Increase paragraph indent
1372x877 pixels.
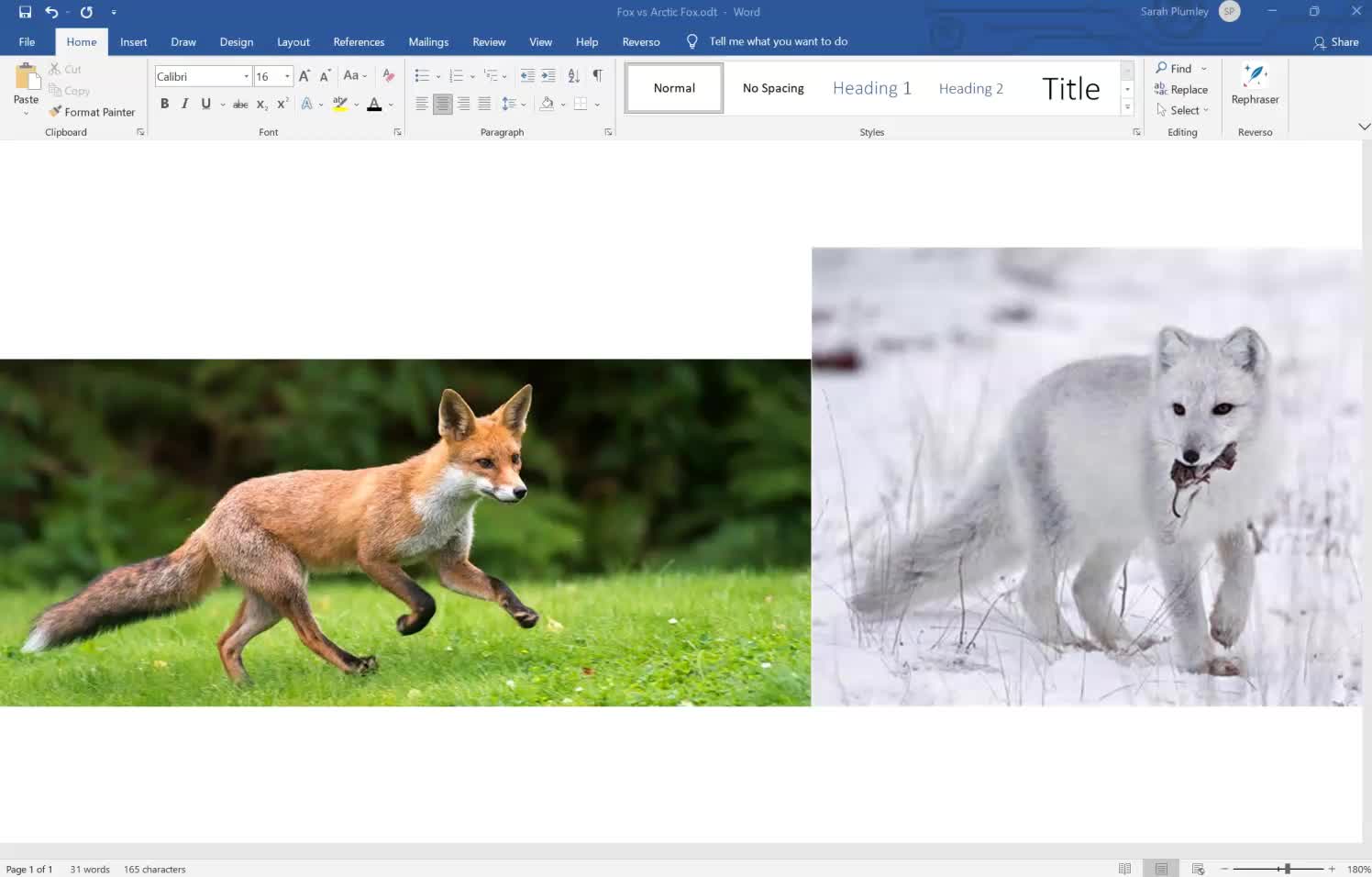tap(548, 76)
